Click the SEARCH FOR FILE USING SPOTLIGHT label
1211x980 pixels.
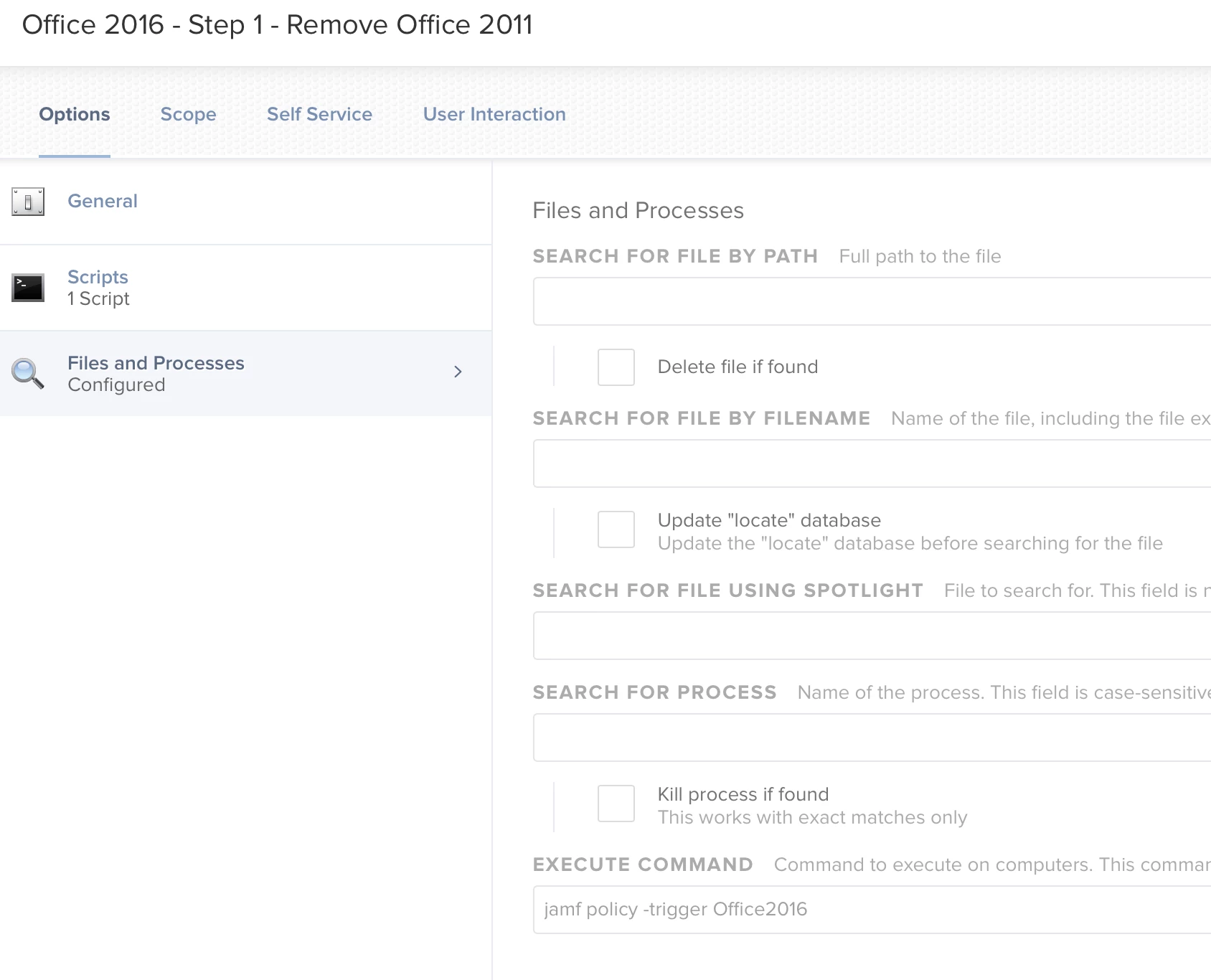click(x=727, y=590)
